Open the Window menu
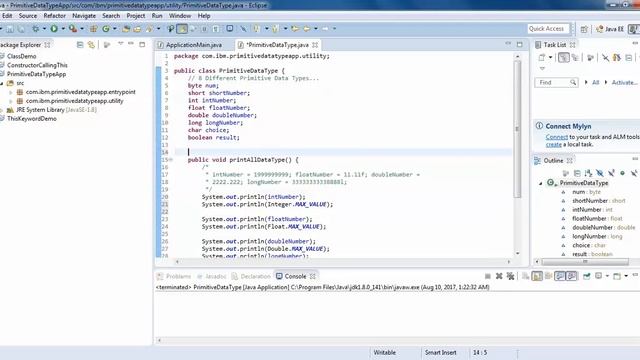The width and height of the screenshot is (640, 360). pos(180,16)
